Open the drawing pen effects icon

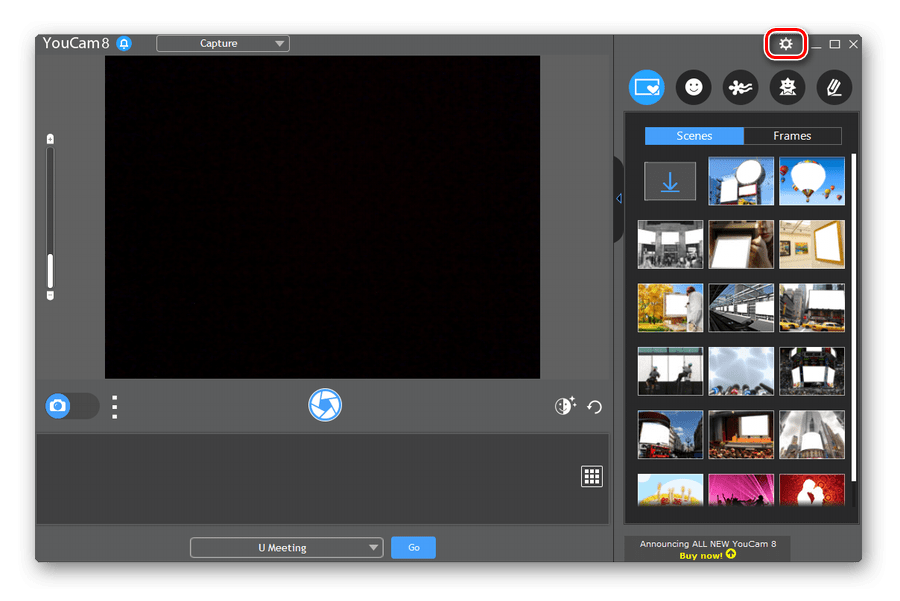pos(834,88)
